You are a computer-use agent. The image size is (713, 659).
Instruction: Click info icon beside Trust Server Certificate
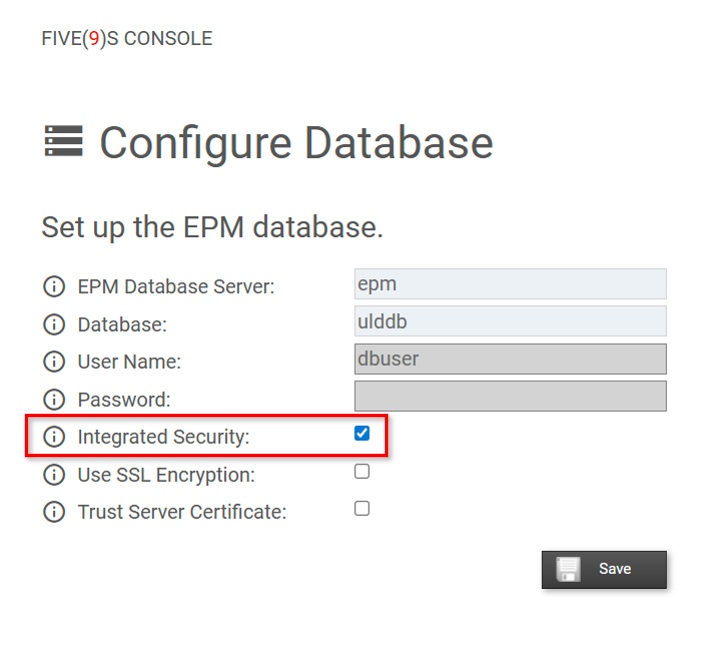(x=54, y=512)
